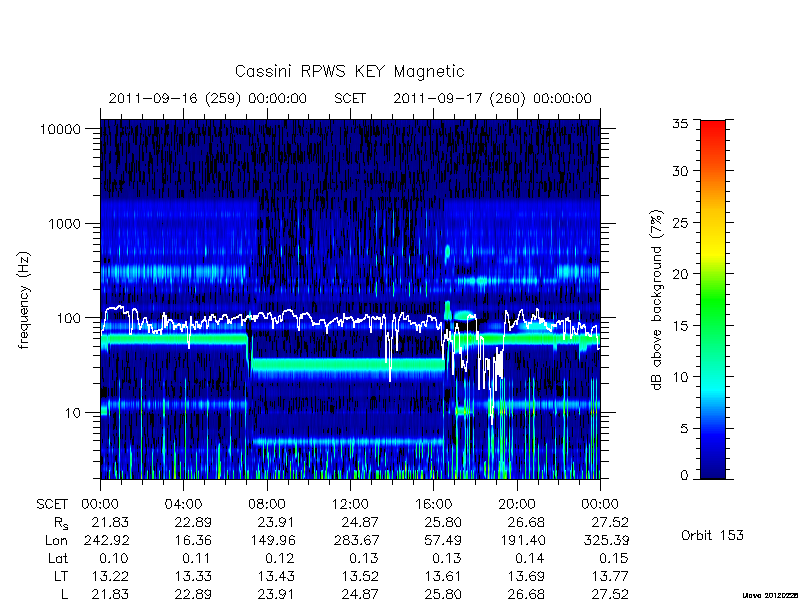Click the LT value 13.33
Screen dimensions: 800x600
[x=193, y=577]
